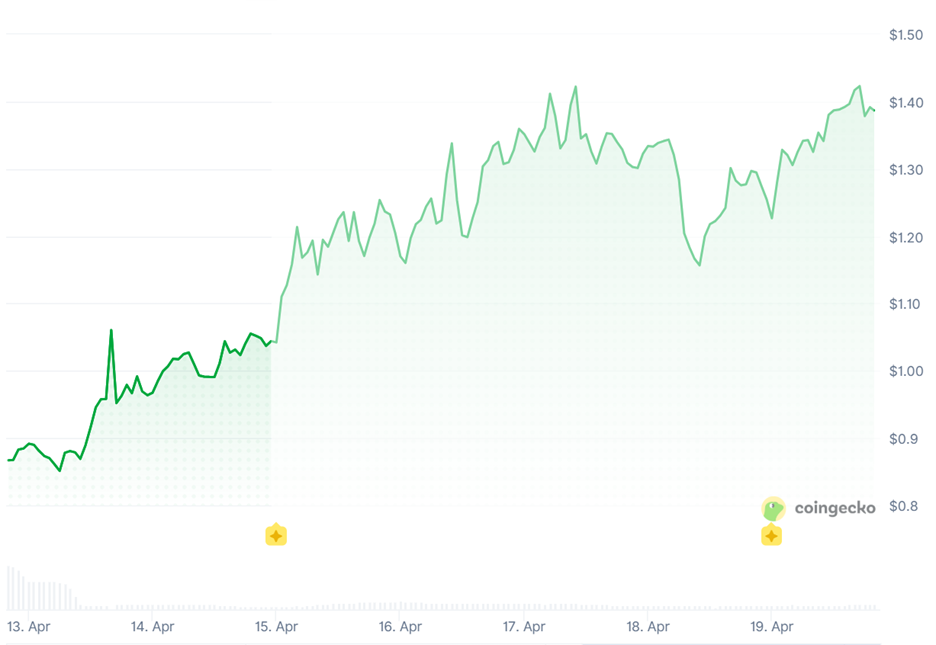
Task: Click the 15. Apr axis label
Action: point(277,627)
